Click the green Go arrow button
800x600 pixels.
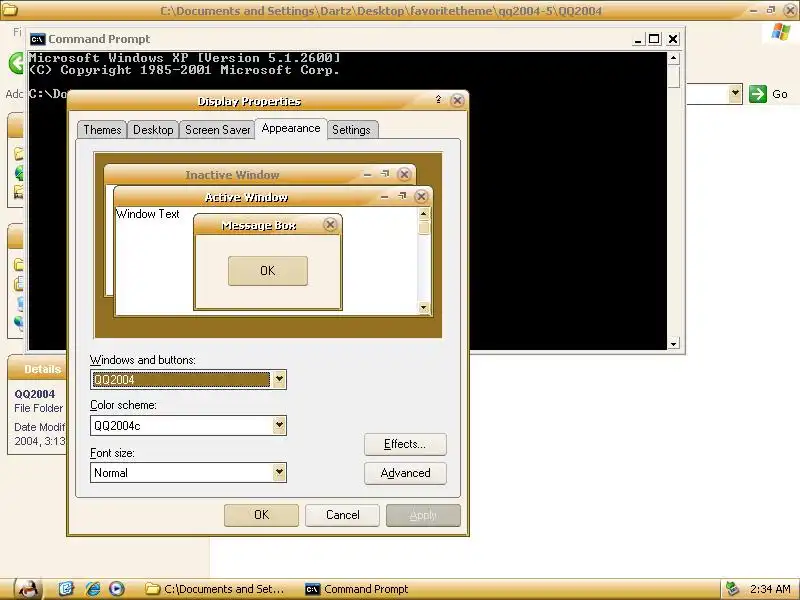(x=758, y=94)
